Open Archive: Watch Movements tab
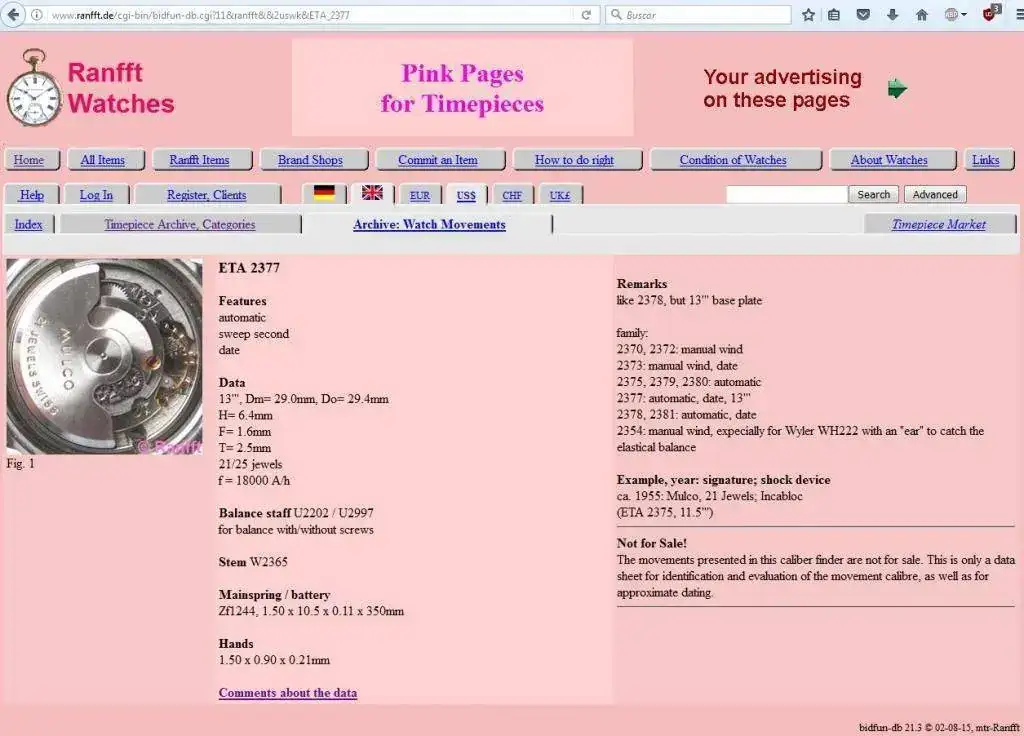This screenshot has width=1024, height=736. (430, 224)
